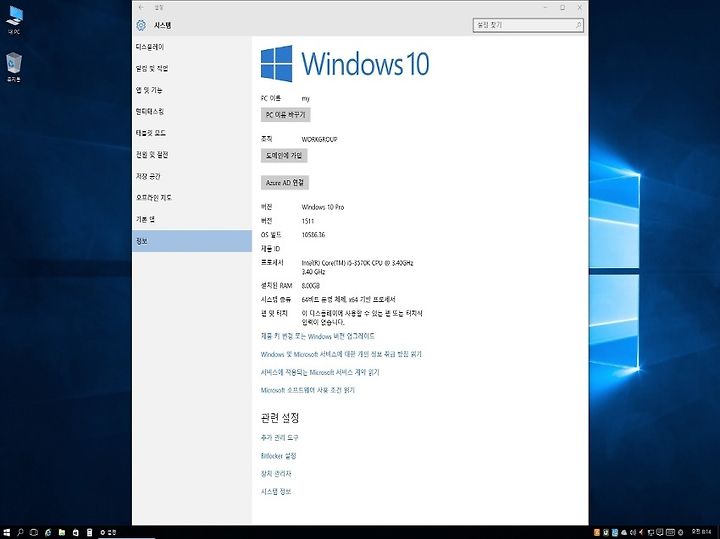Select the Recycle Bin desktop icon
This screenshot has height=539, width=720.
tap(14, 67)
